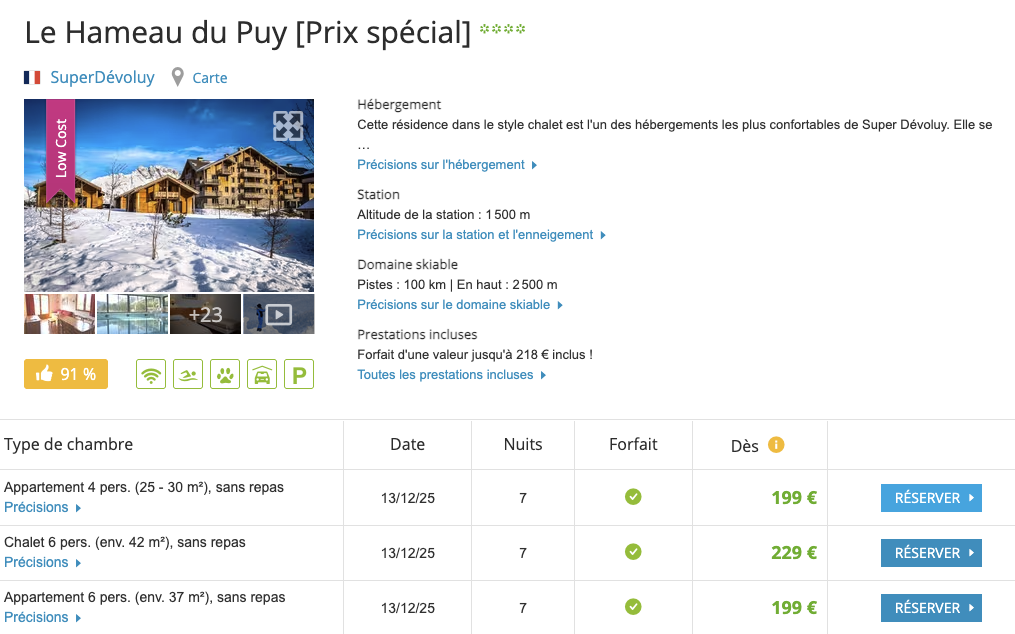Click Réserver for the Chalet 6 pers.
1015x634 pixels.
pyautogui.click(x=931, y=553)
